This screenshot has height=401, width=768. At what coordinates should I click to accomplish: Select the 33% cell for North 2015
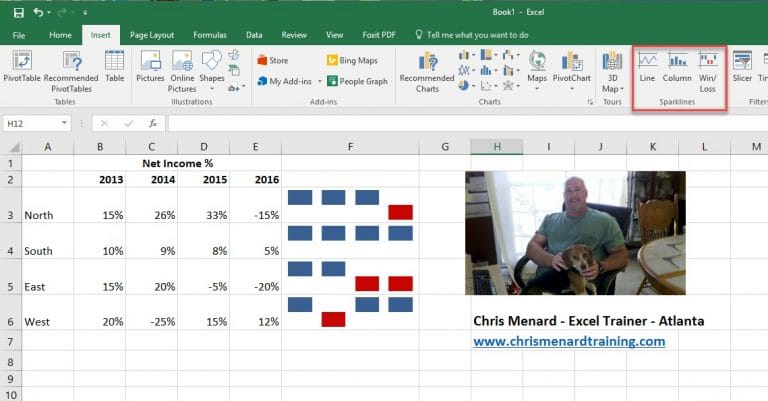point(203,205)
